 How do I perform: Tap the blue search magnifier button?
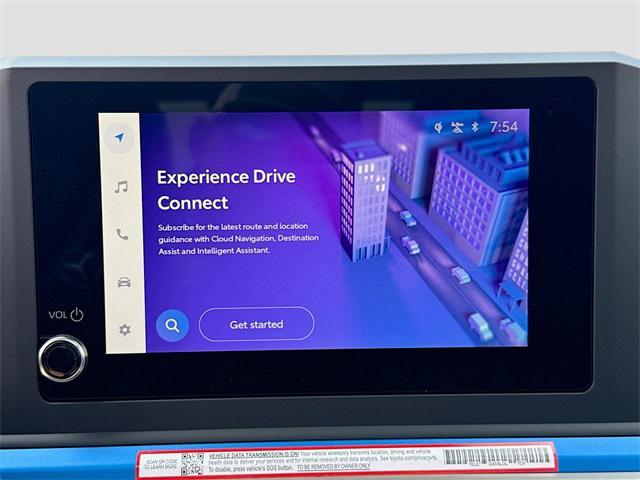tap(172, 325)
